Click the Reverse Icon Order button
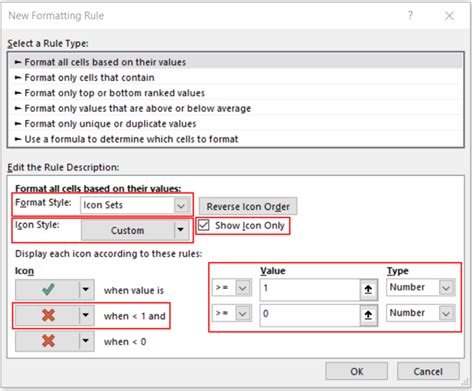The image size is (474, 391). pos(248,206)
